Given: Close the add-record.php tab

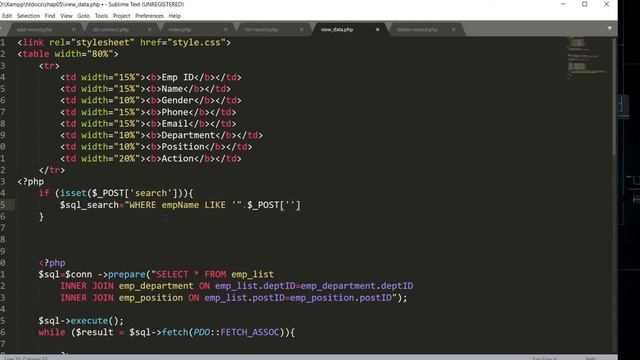Looking at the screenshot, I should 73,29.
